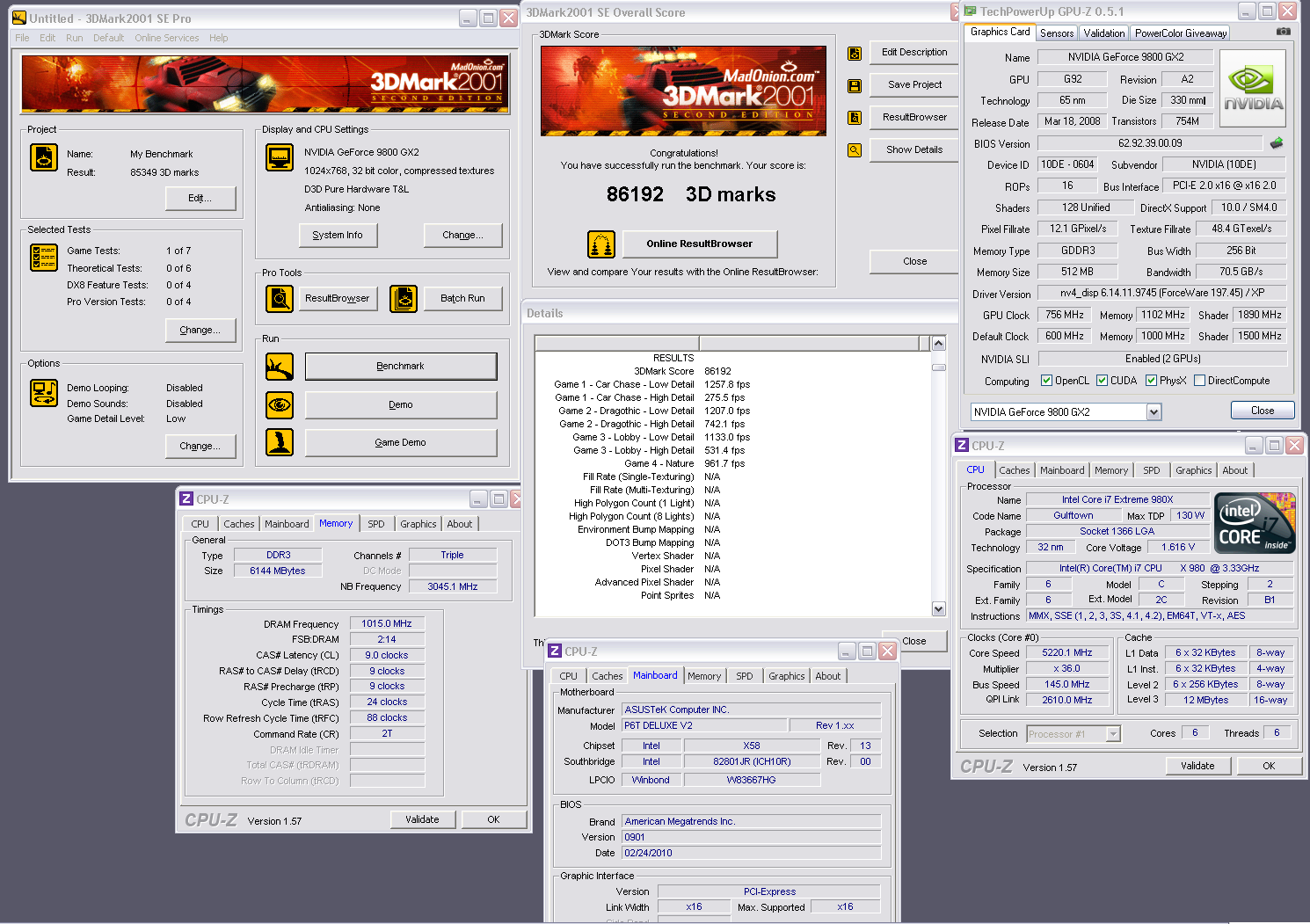Click the Close button in GPU-Z
The height and width of the screenshot is (924, 1310).
[1263, 411]
